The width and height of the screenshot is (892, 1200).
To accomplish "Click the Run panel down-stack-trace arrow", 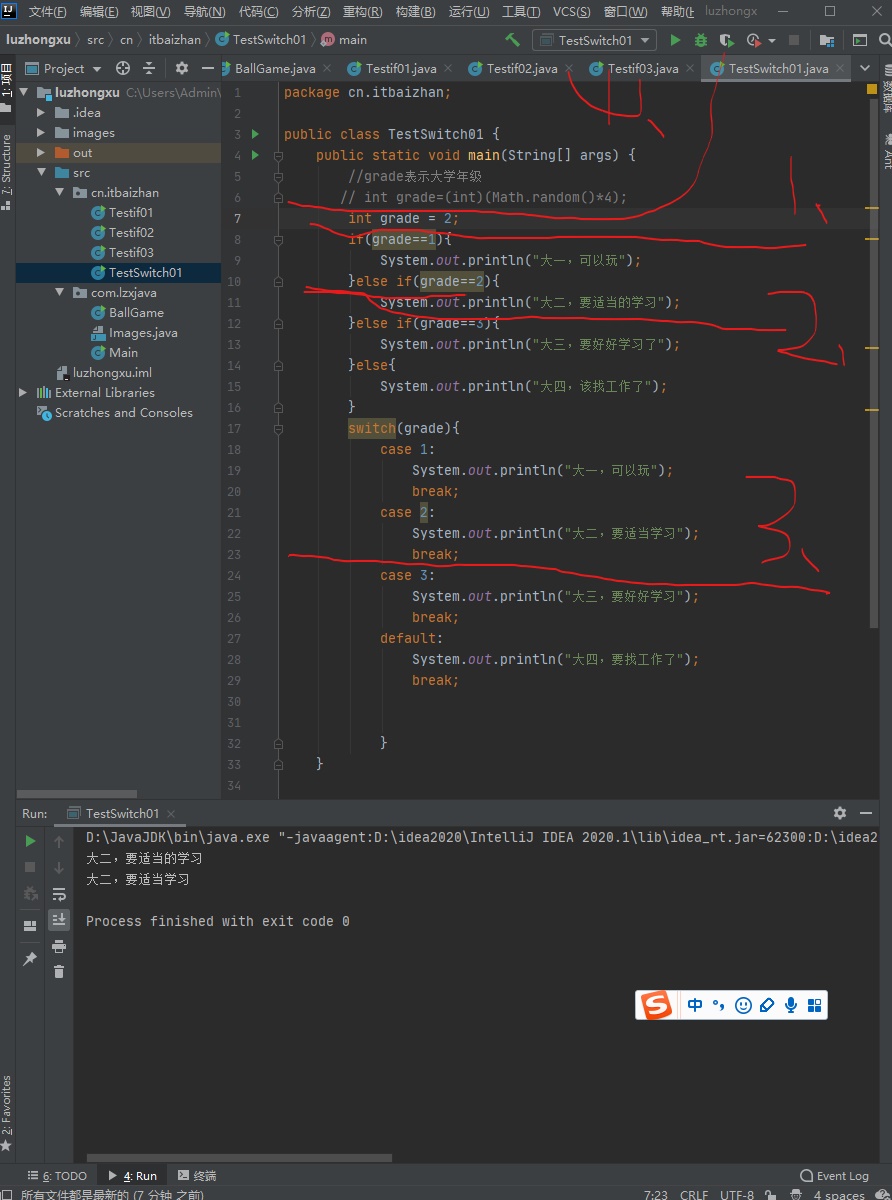I will 59,868.
